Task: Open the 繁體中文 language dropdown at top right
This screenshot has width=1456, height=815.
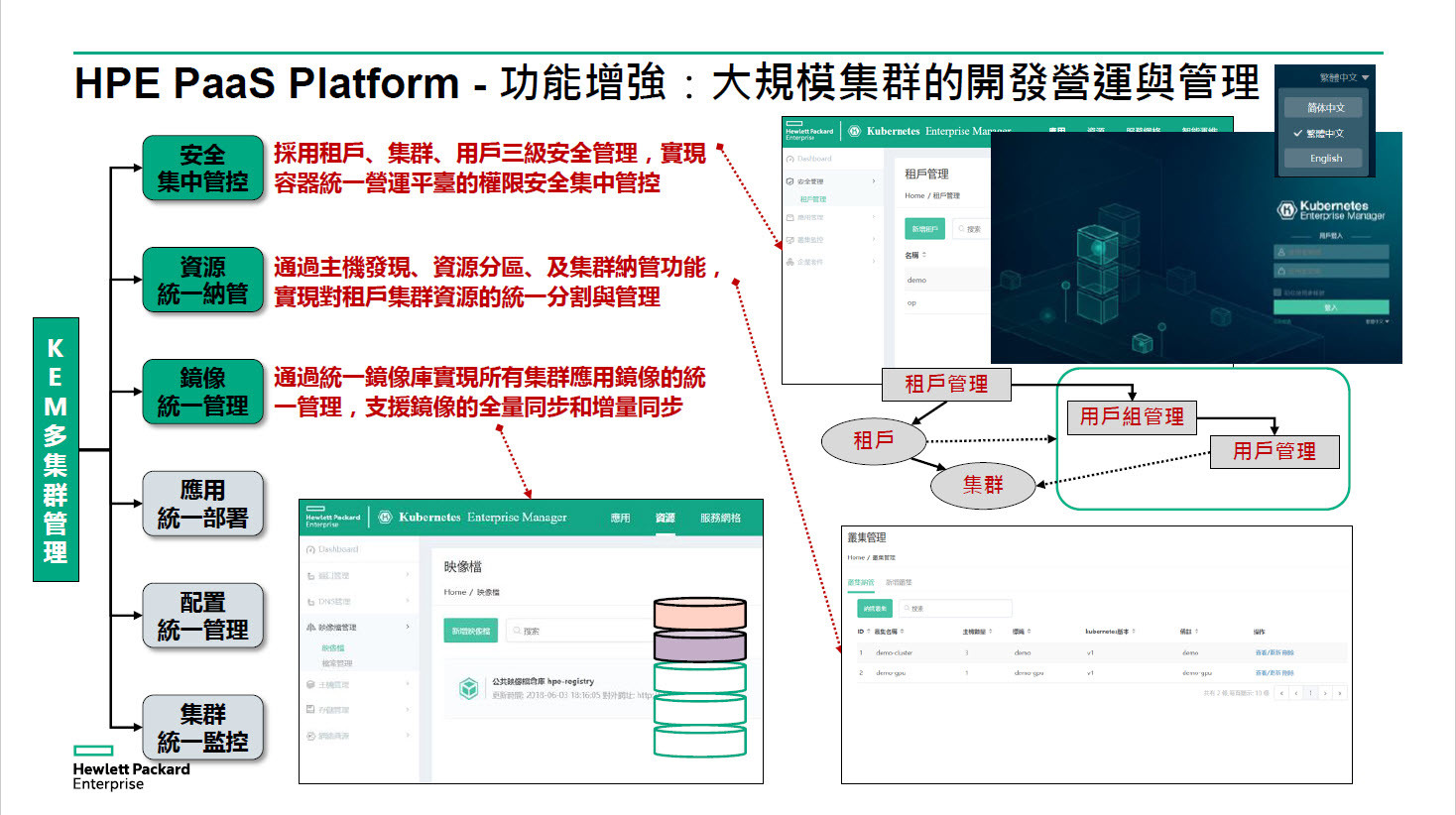Action: tap(1343, 77)
